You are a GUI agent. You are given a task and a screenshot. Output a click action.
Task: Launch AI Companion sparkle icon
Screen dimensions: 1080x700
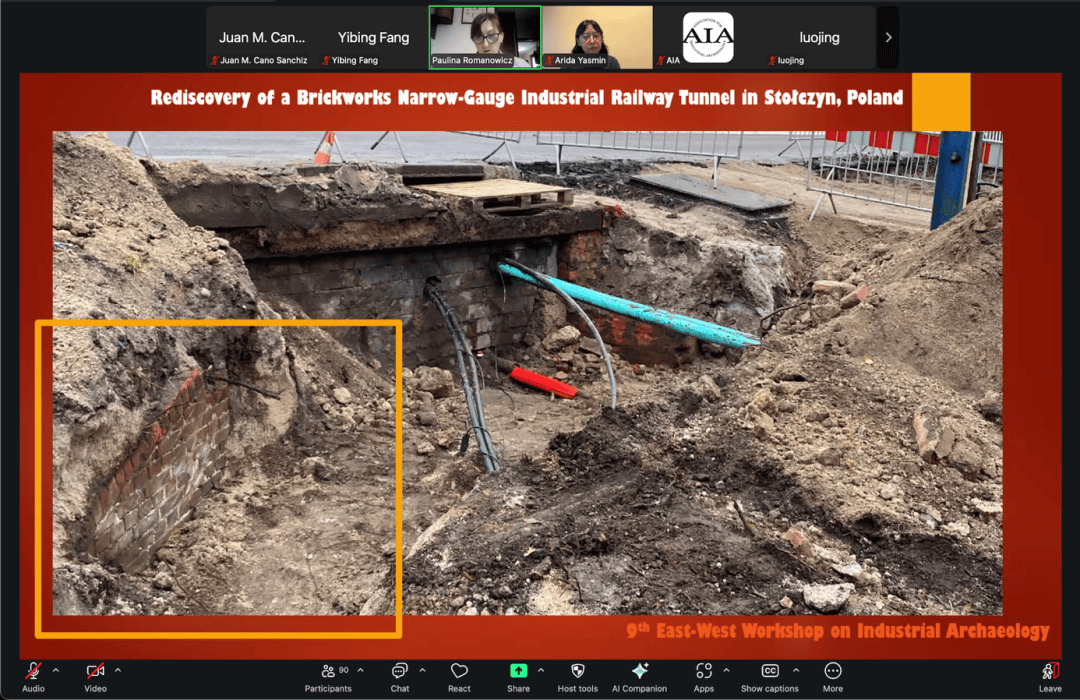tap(639, 671)
